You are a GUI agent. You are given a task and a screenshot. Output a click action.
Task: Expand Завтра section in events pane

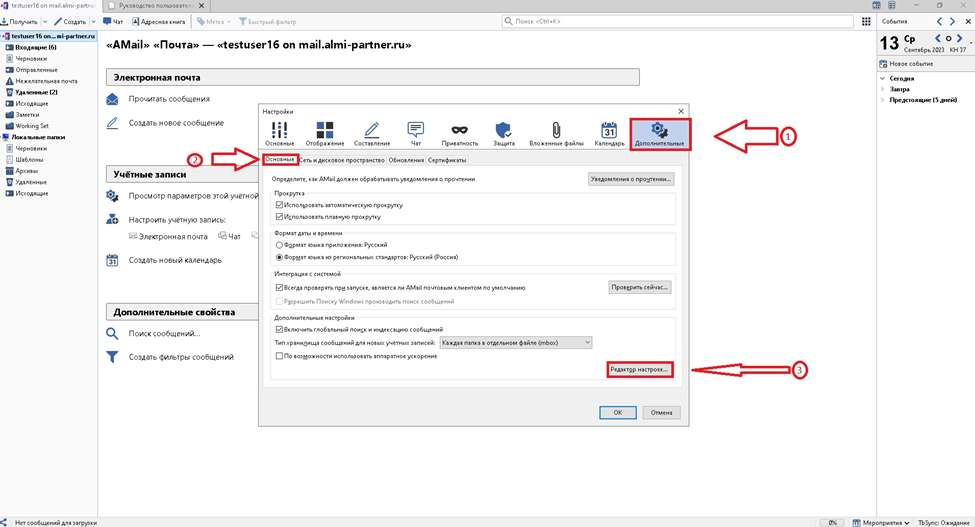click(x=882, y=89)
